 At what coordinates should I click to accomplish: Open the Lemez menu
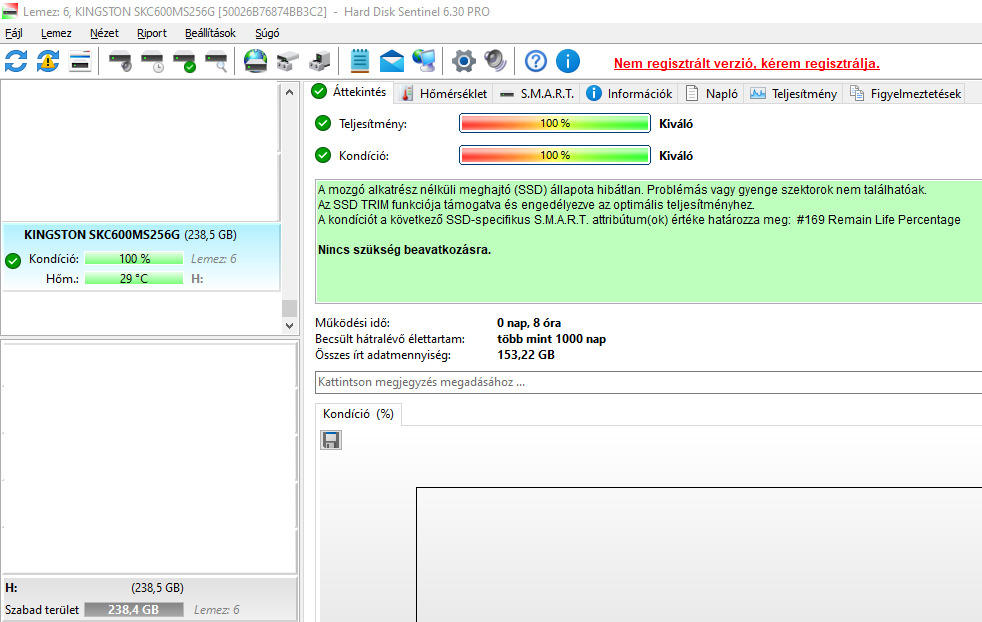[56, 33]
